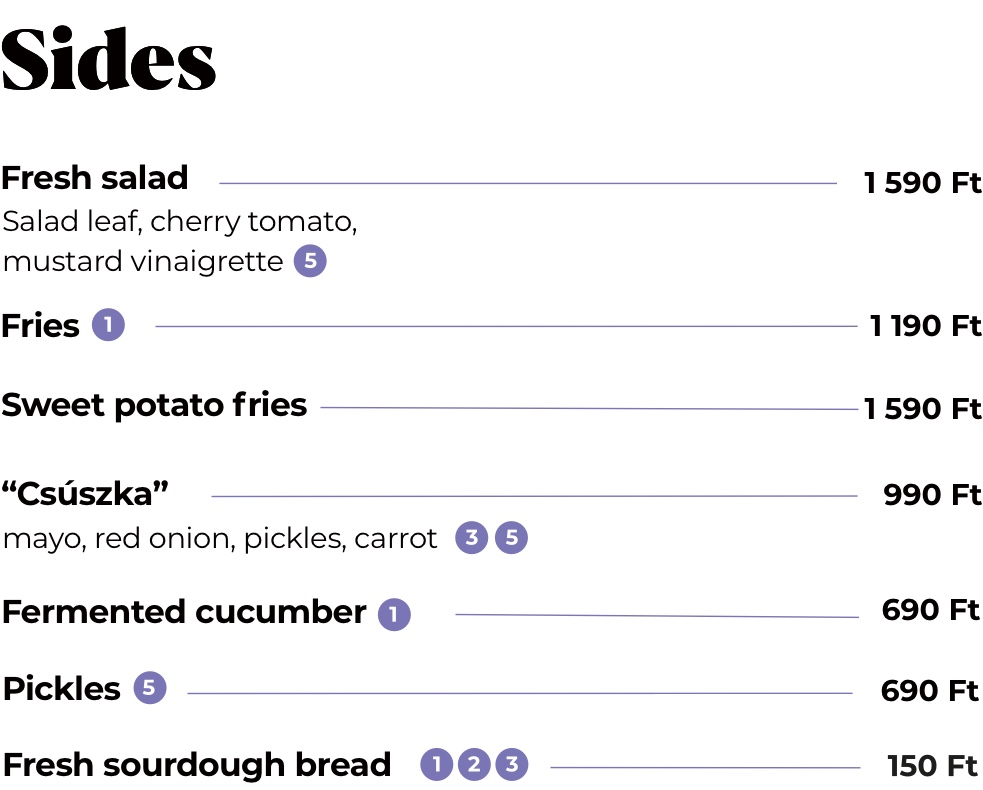The height and width of the screenshot is (790, 983).
Task: Click allergen 3 badge beside sourdough bread
Action: point(512,764)
